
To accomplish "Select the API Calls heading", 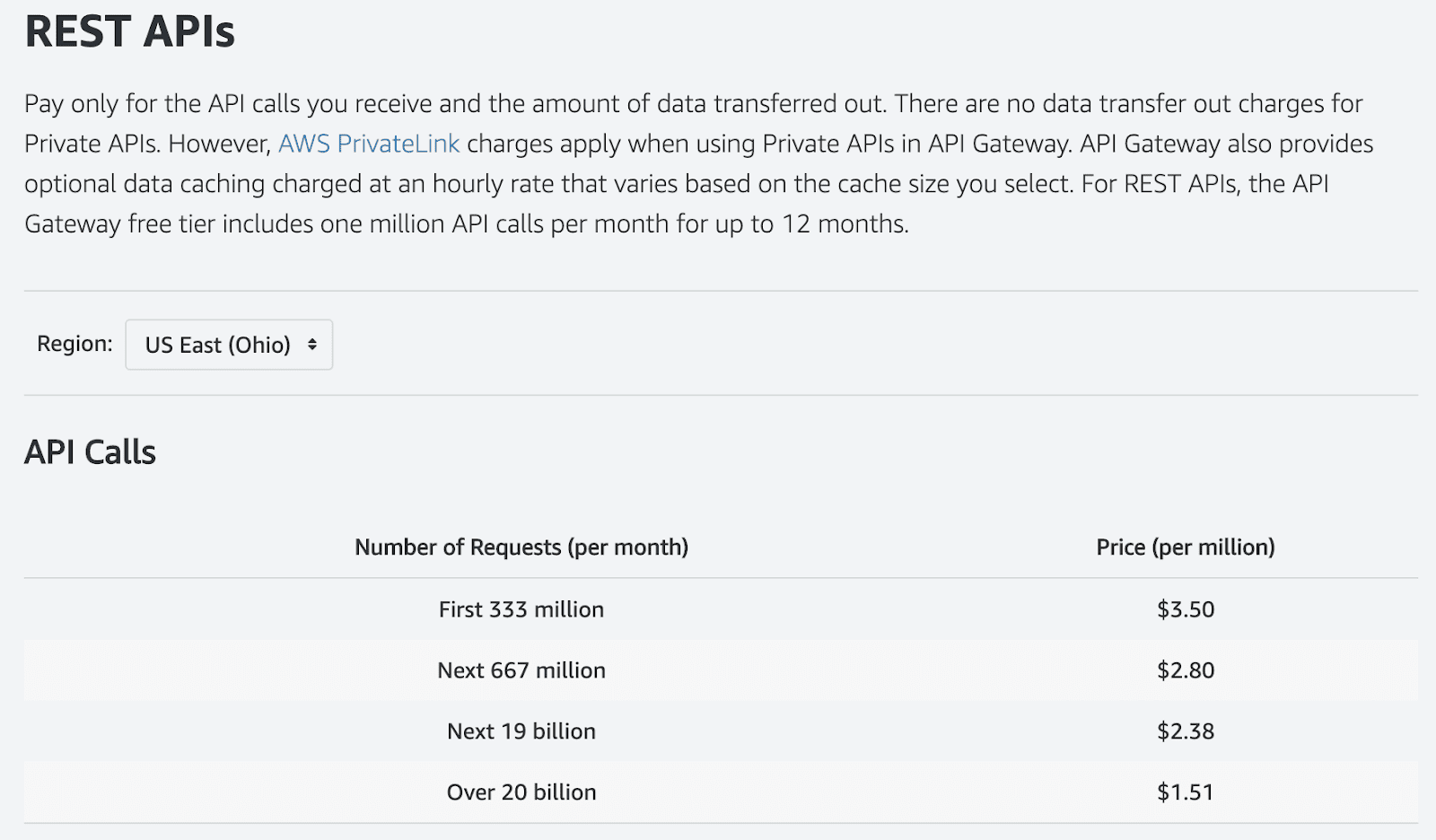I will (x=90, y=452).
